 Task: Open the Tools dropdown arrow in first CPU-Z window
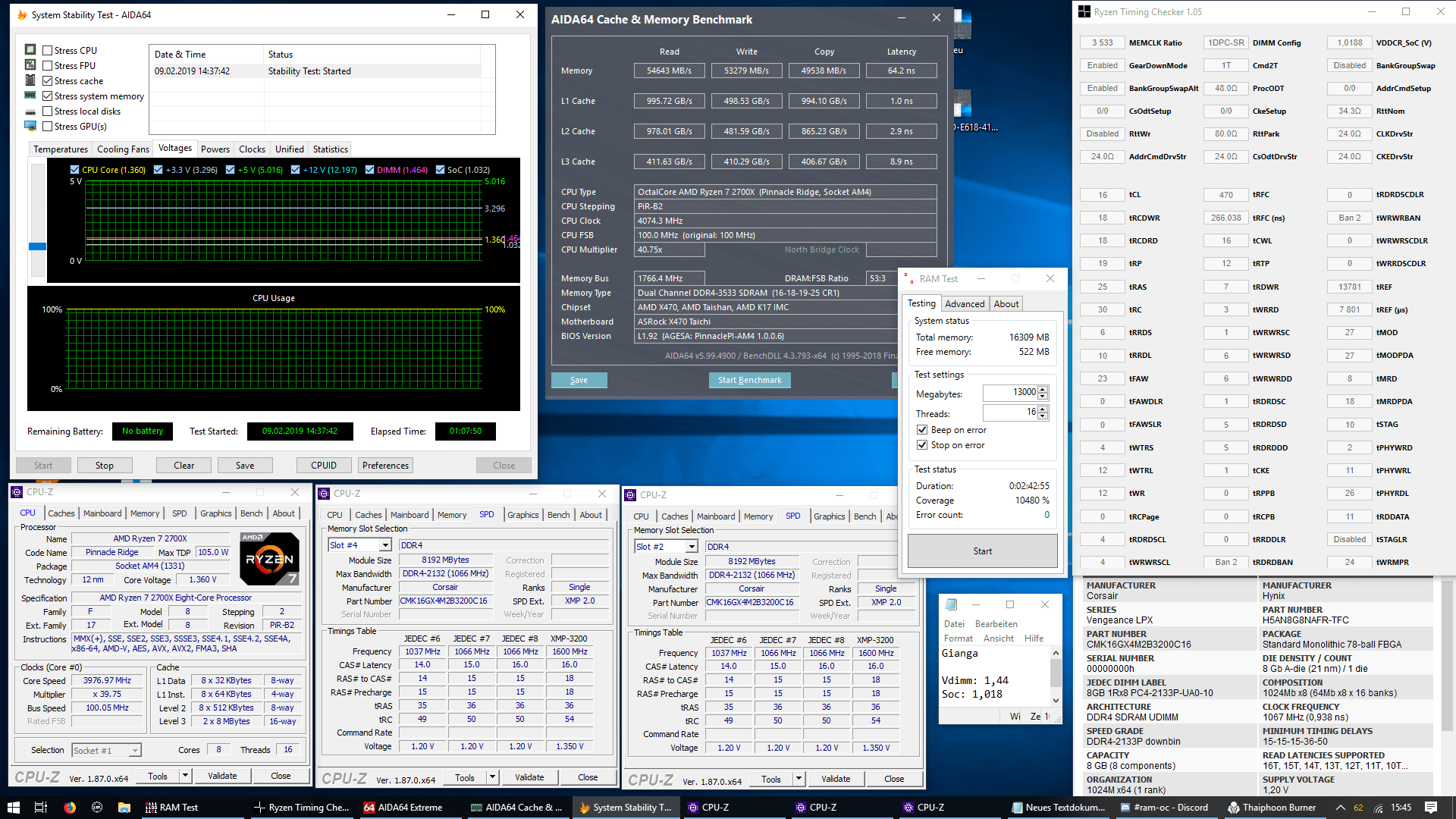185,776
